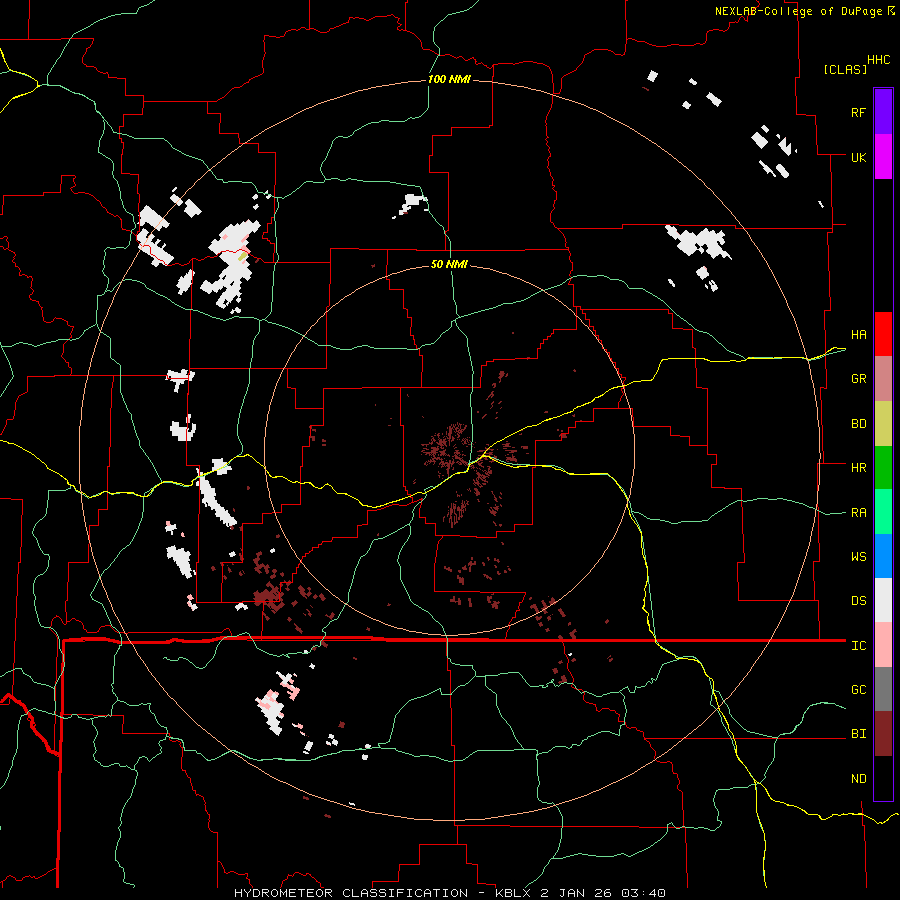Click the HHC product label
This screenshot has width=900, height=900.
879,60
